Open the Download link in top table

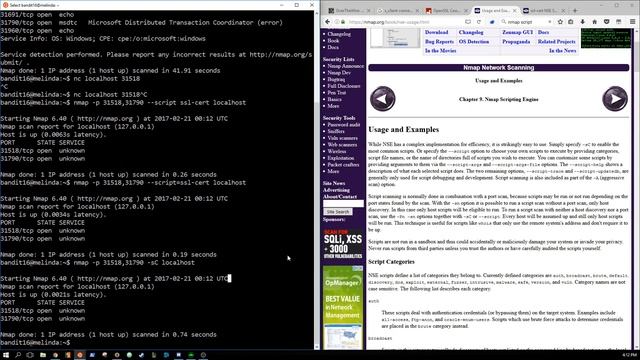pos(436,32)
